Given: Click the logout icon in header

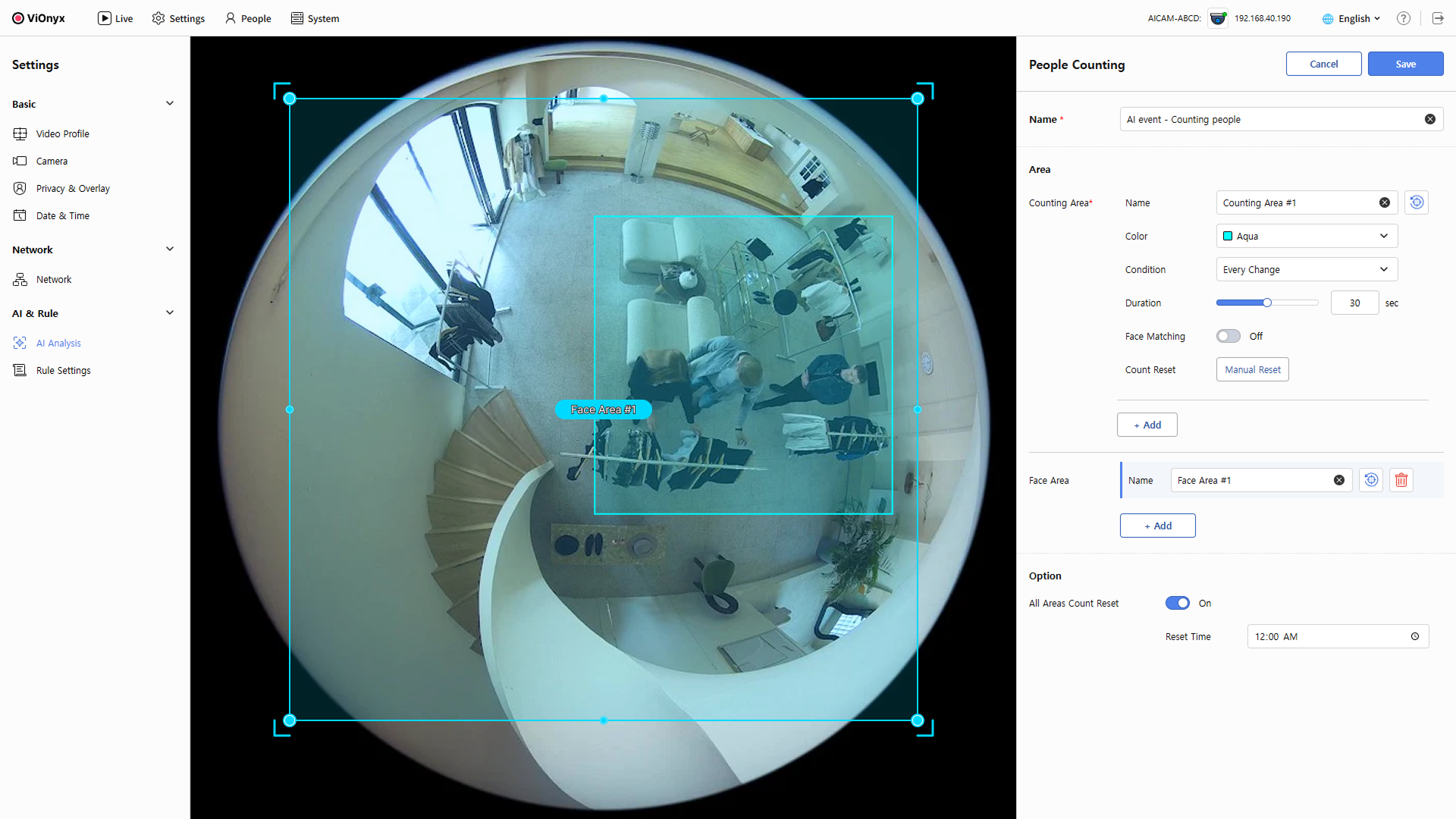Looking at the screenshot, I should (1438, 18).
